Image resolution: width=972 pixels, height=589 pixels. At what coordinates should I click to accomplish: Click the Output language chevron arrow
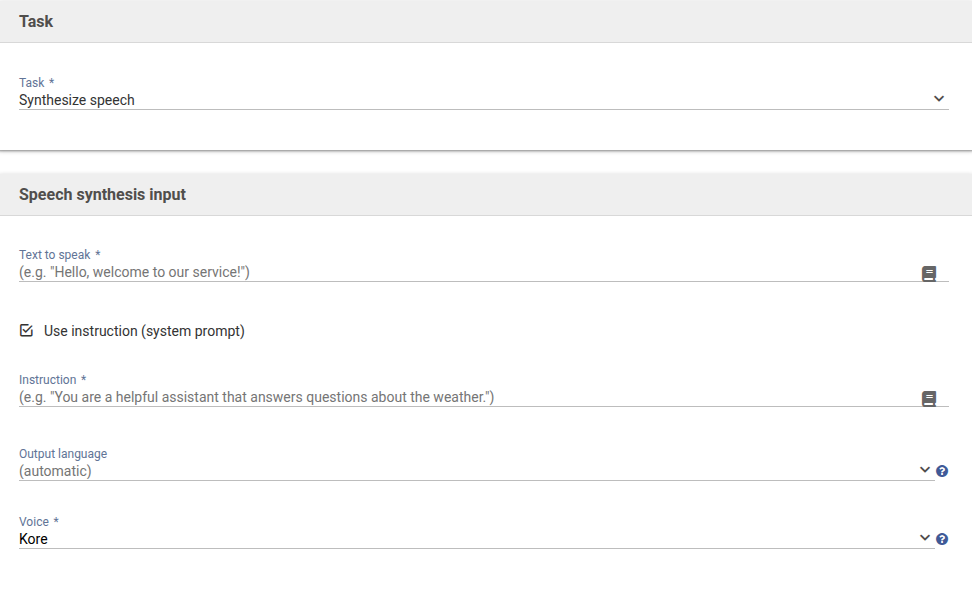[925, 470]
